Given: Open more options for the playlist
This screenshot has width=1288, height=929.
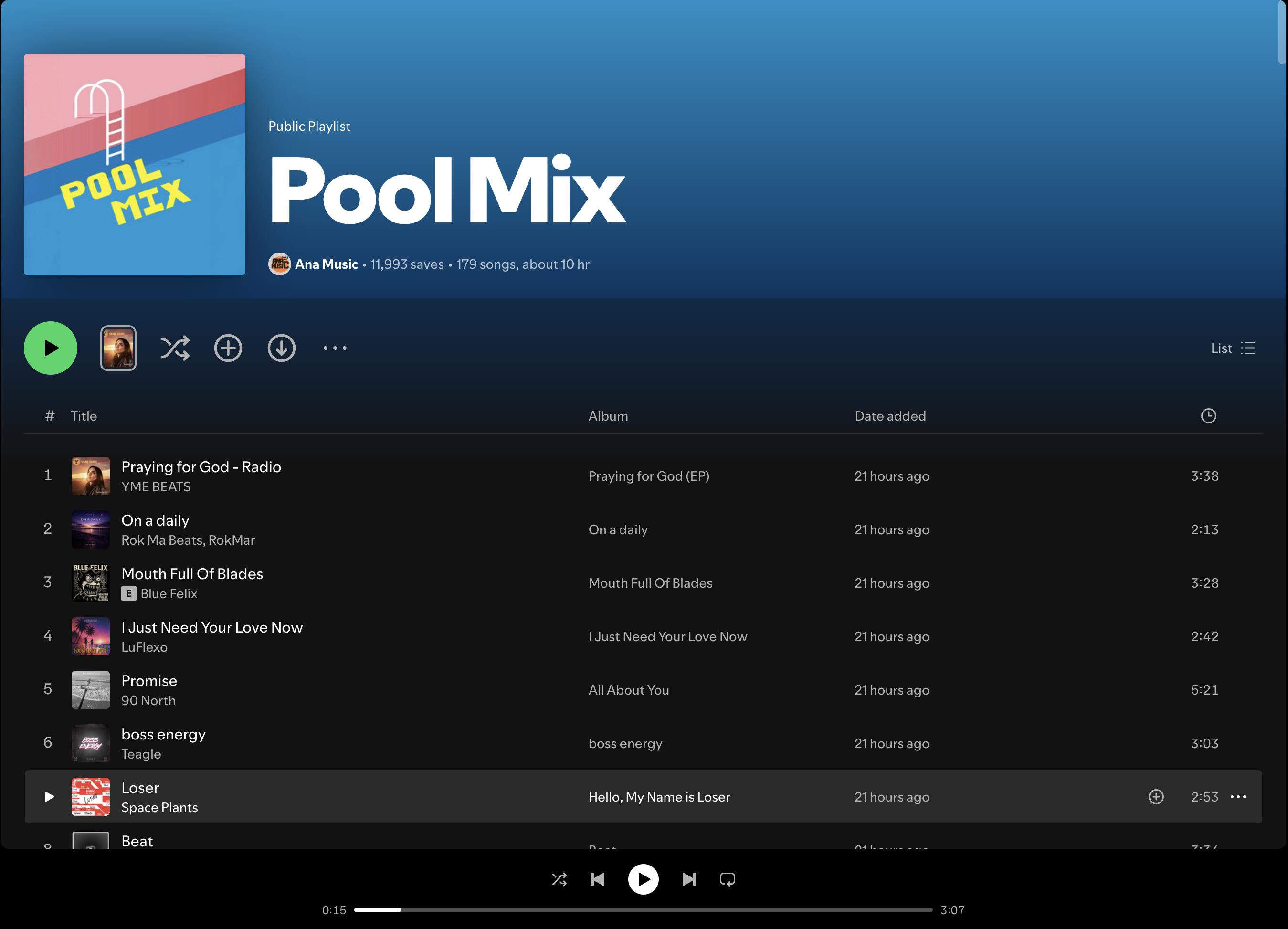Looking at the screenshot, I should 335,348.
